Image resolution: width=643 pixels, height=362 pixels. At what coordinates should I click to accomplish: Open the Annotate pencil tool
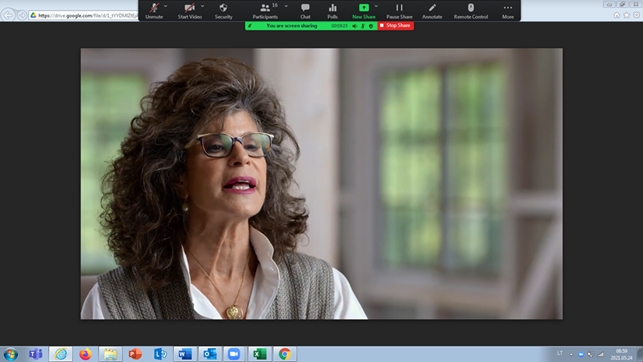pos(432,11)
